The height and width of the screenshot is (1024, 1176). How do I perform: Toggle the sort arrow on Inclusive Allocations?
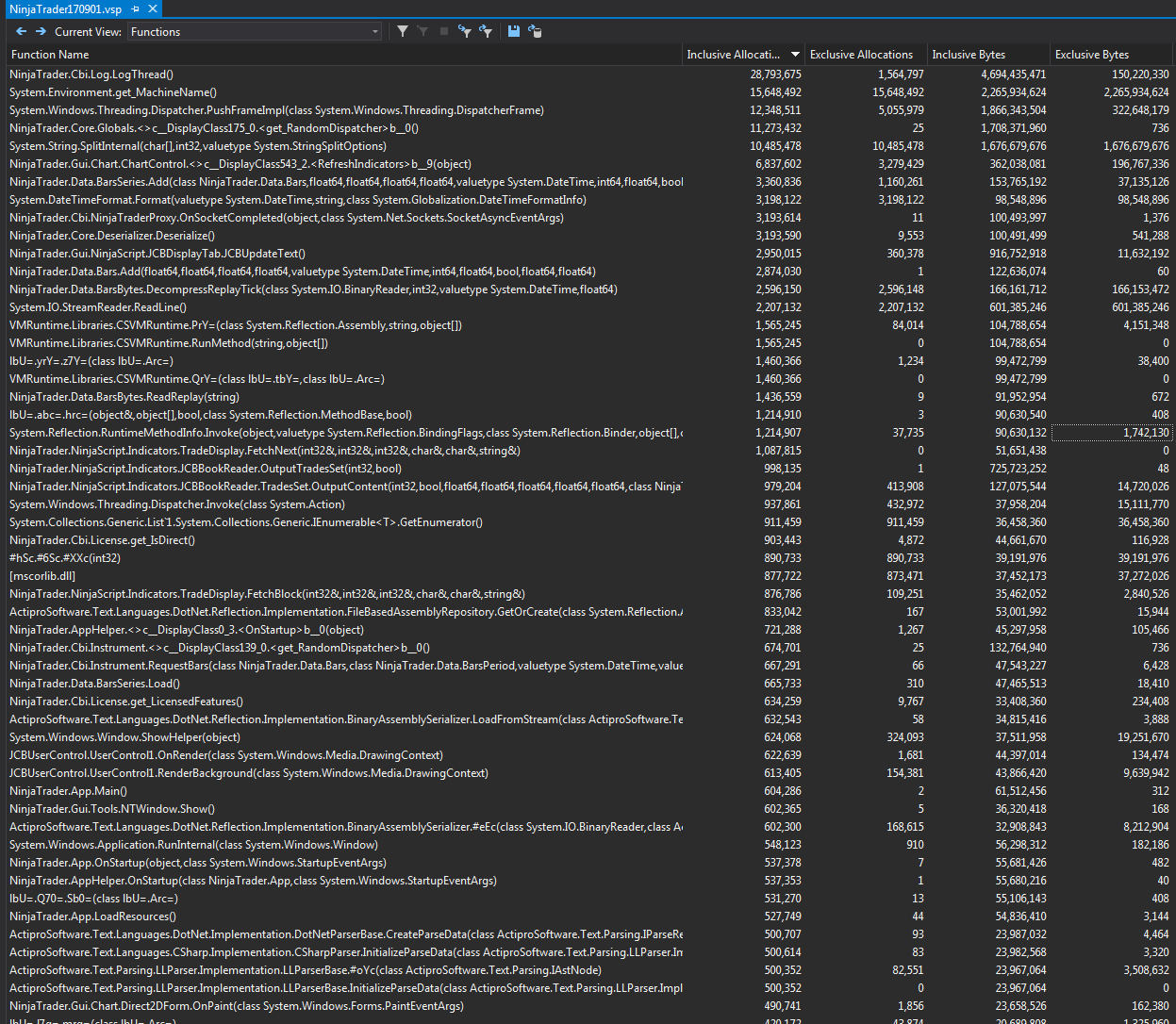click(x=795, y=55)
